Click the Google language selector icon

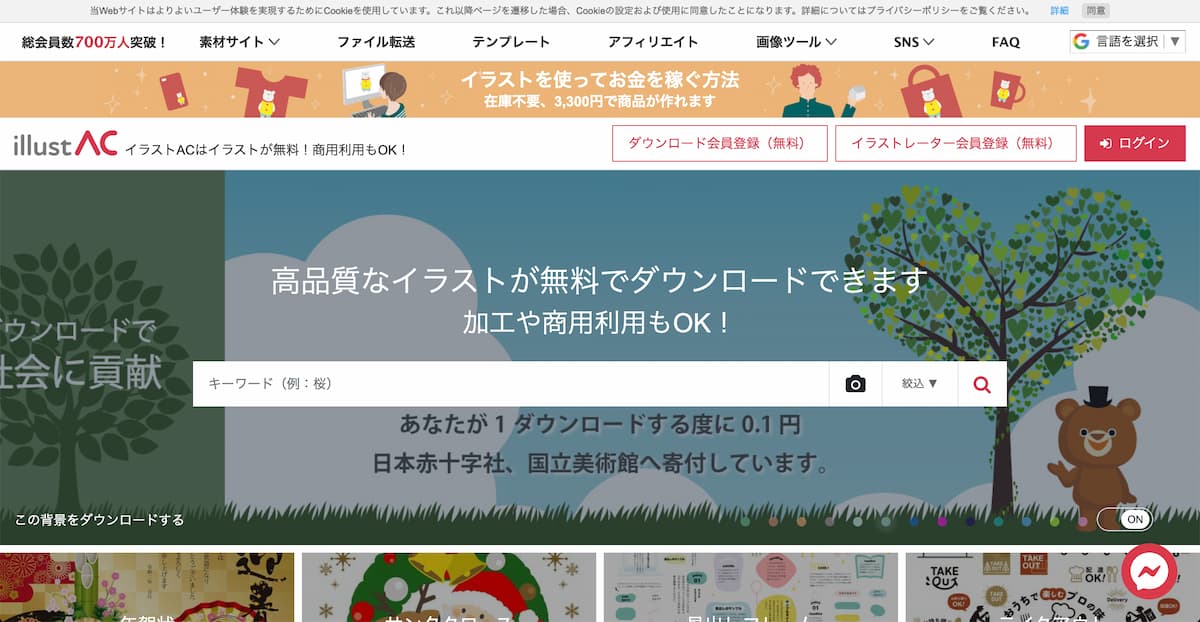1081,41
